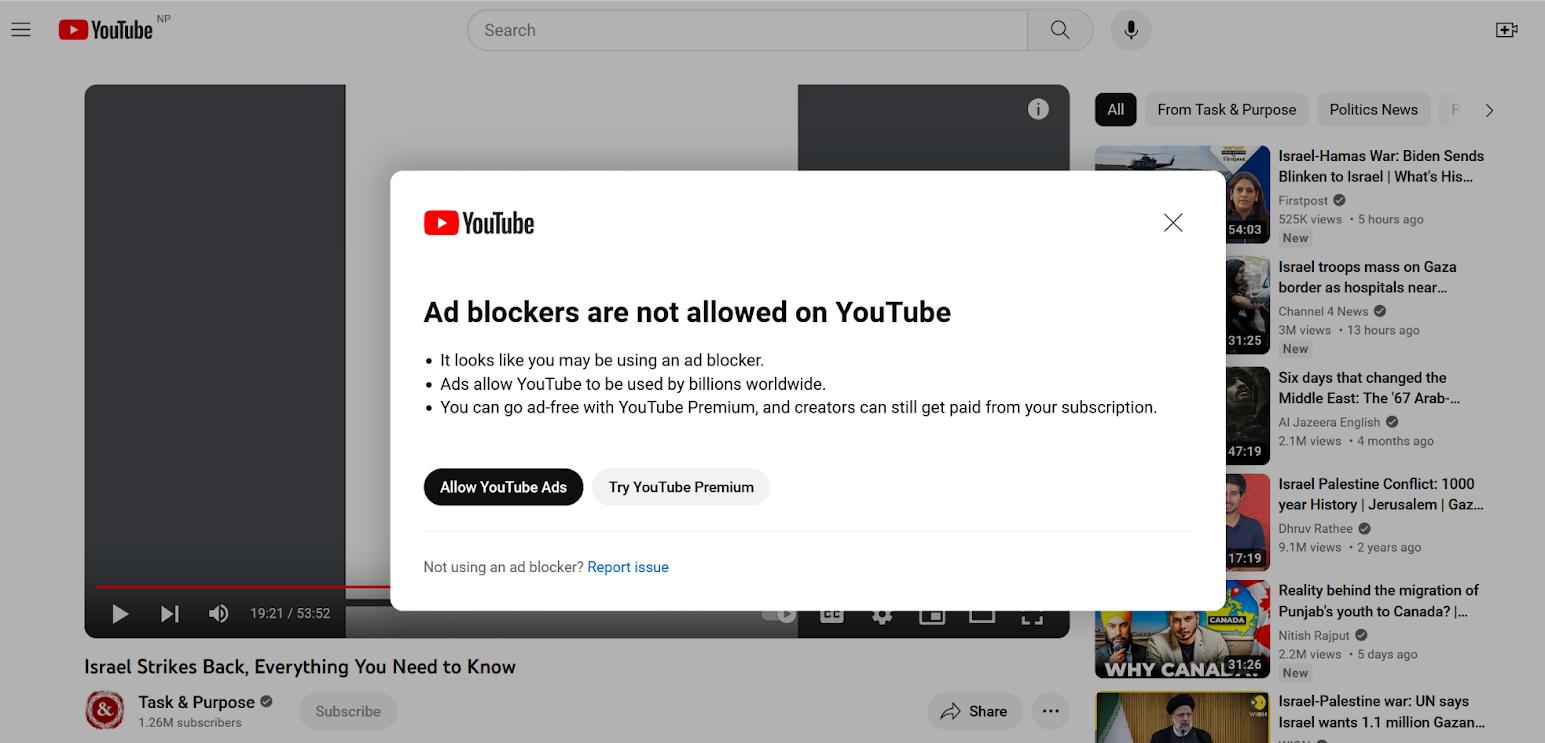Open Task & Purpose channel avatar
Screen dimensions: 1545x743
(x=104, y=710)
